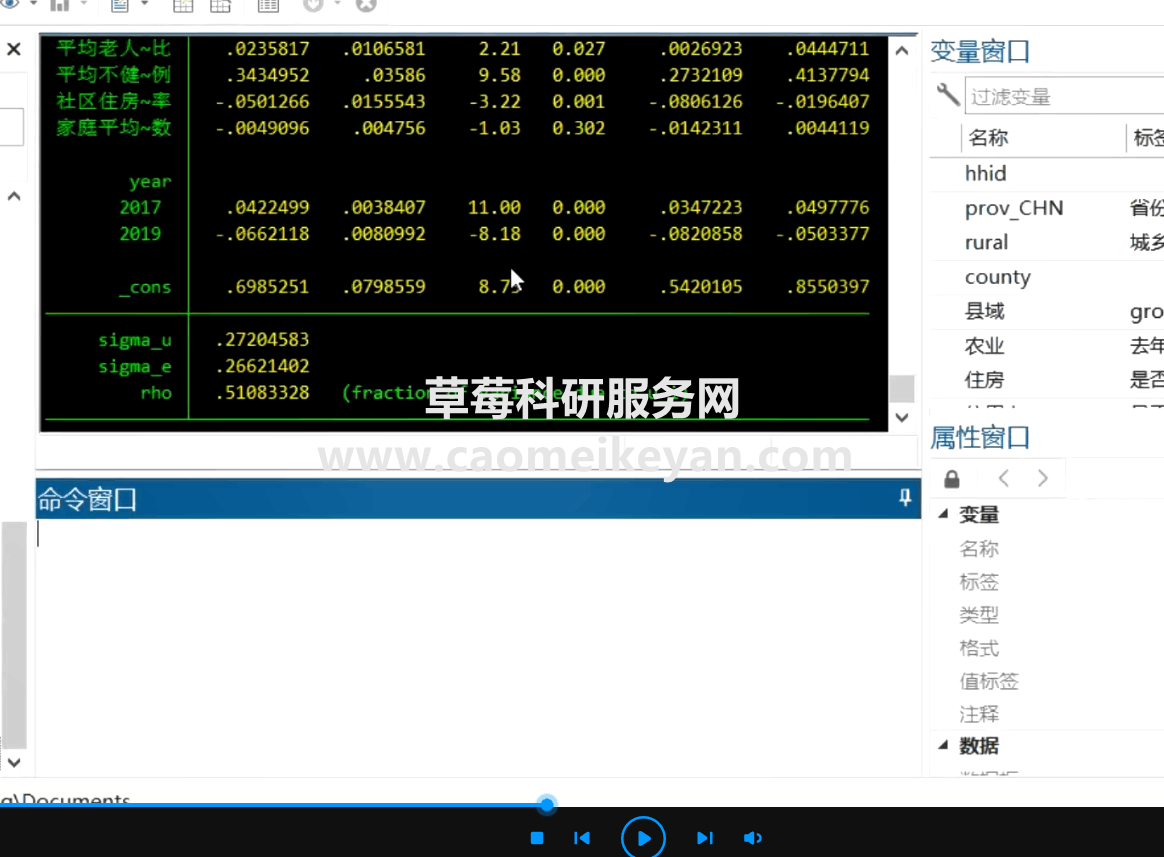The height and width of the screenshot is (857, 1164).
Task: Click the video progress slider handle
Action: pos(547,804)
